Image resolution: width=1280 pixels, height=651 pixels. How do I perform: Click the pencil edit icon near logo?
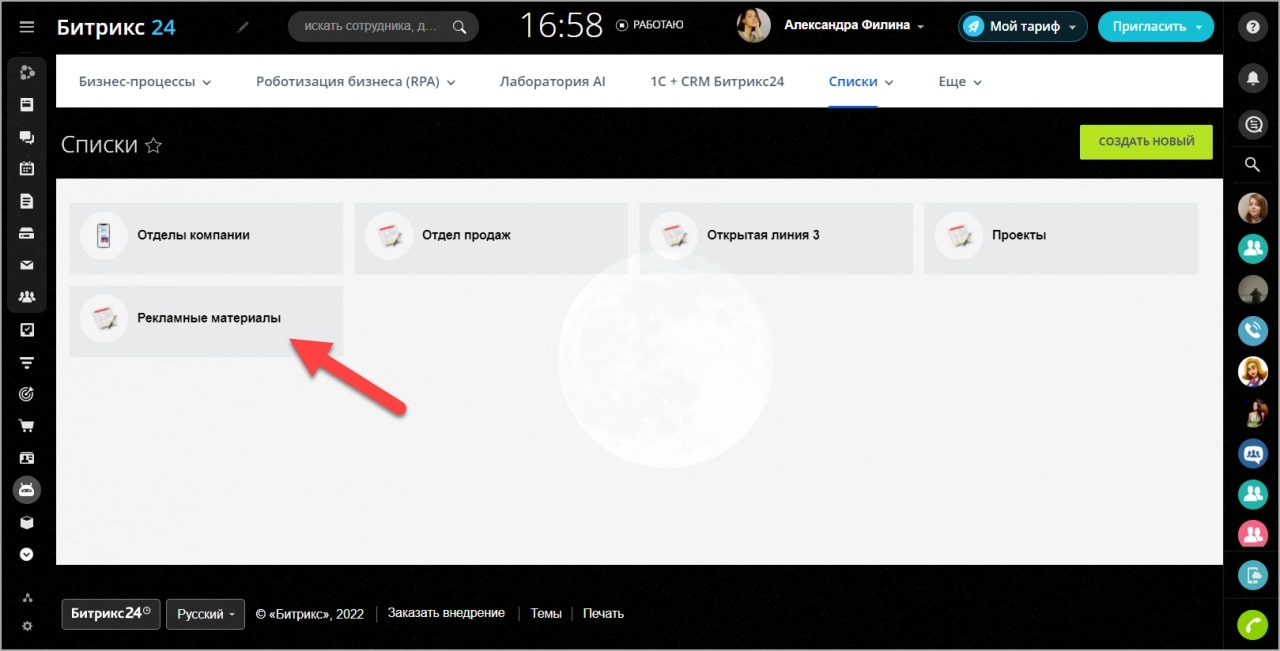click(243, 27)
